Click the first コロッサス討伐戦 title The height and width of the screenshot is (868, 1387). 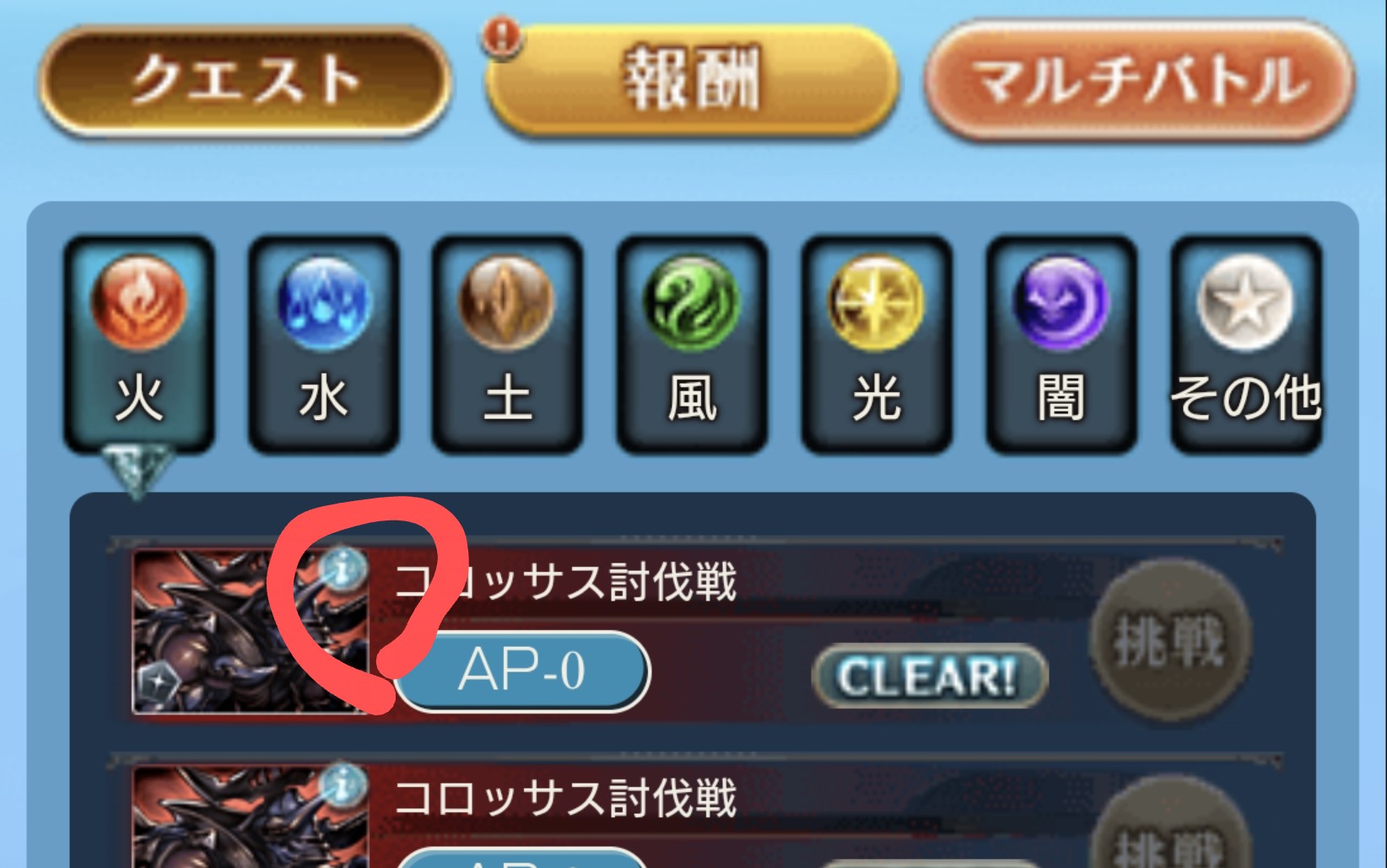point(565,582)
